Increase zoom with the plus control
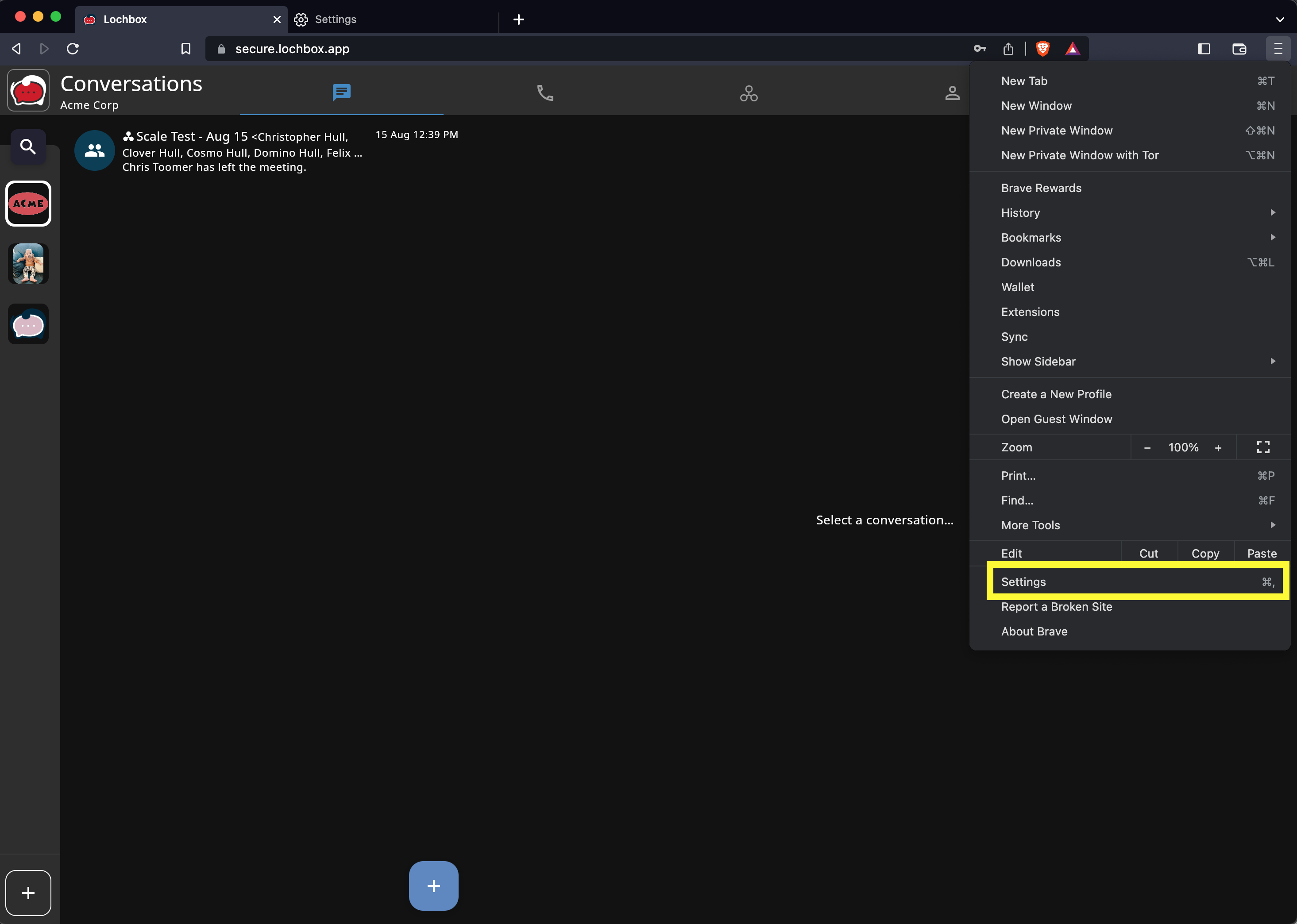 [x=1218, y=448]
